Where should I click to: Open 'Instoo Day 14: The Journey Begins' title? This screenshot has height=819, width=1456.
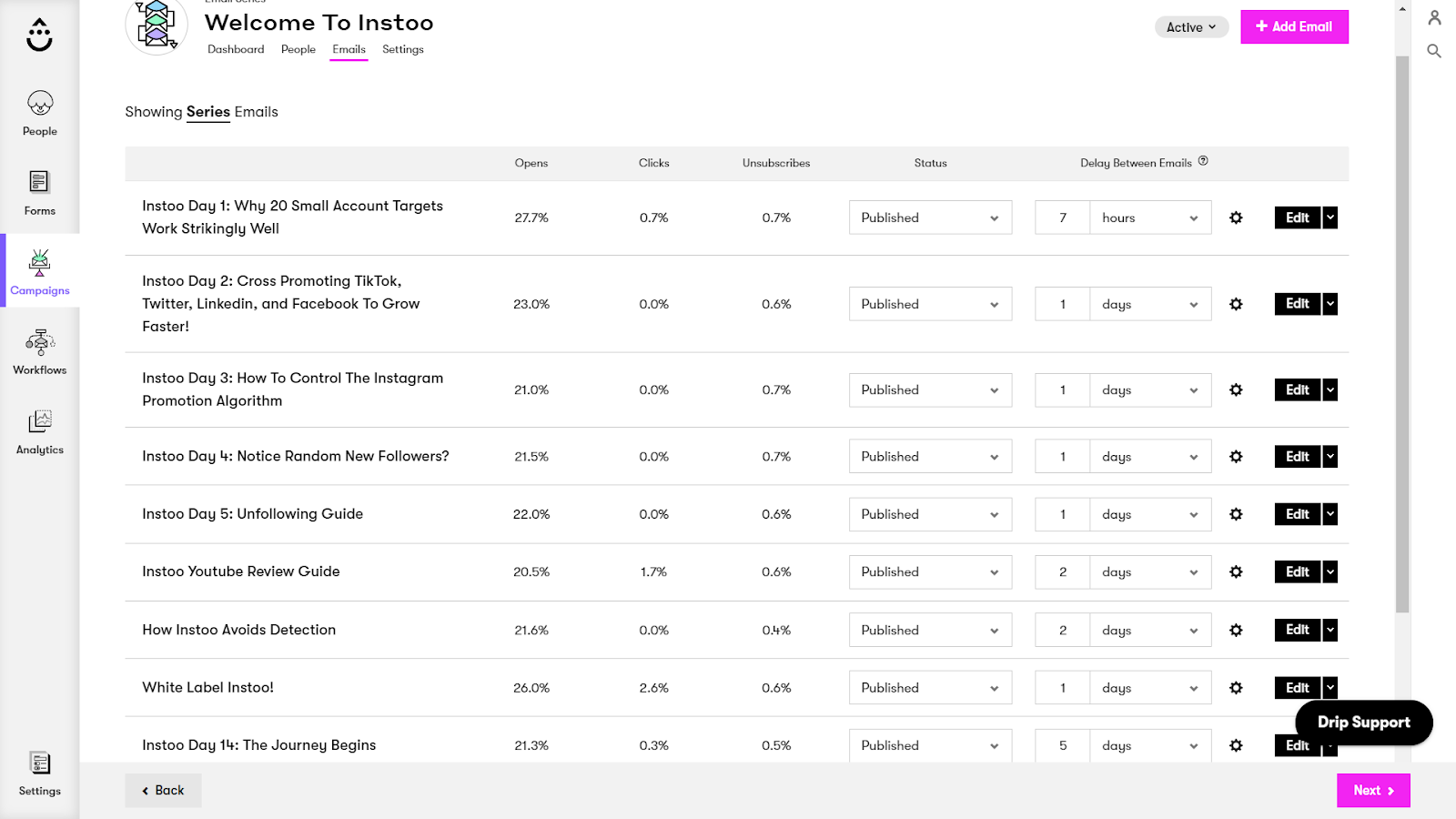coord(258,745)
